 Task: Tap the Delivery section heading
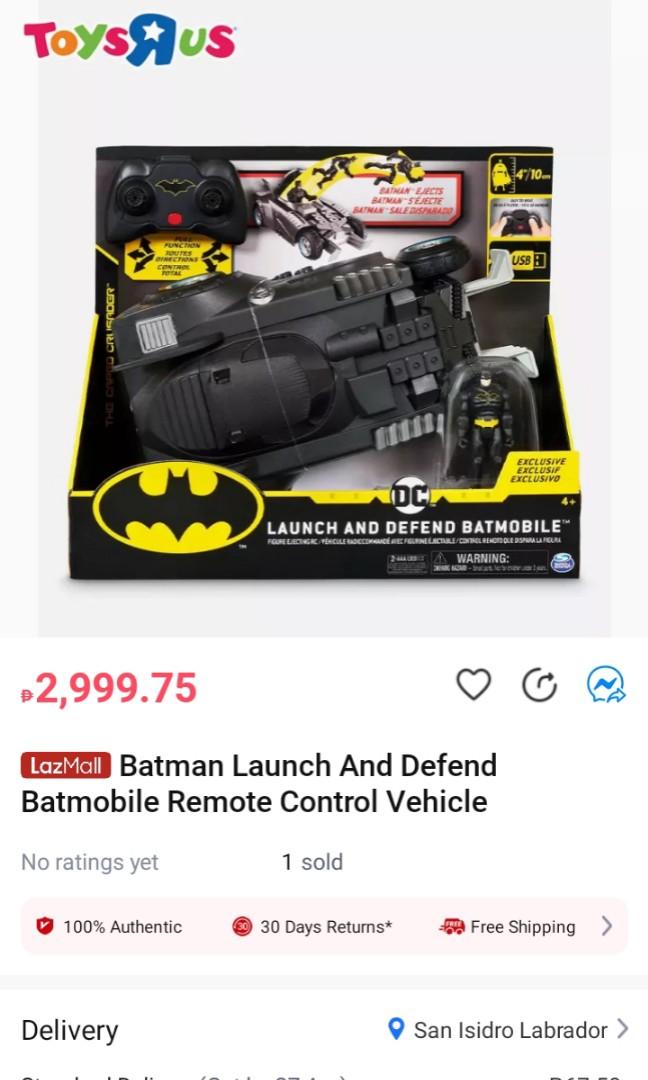coord(70,1031)
